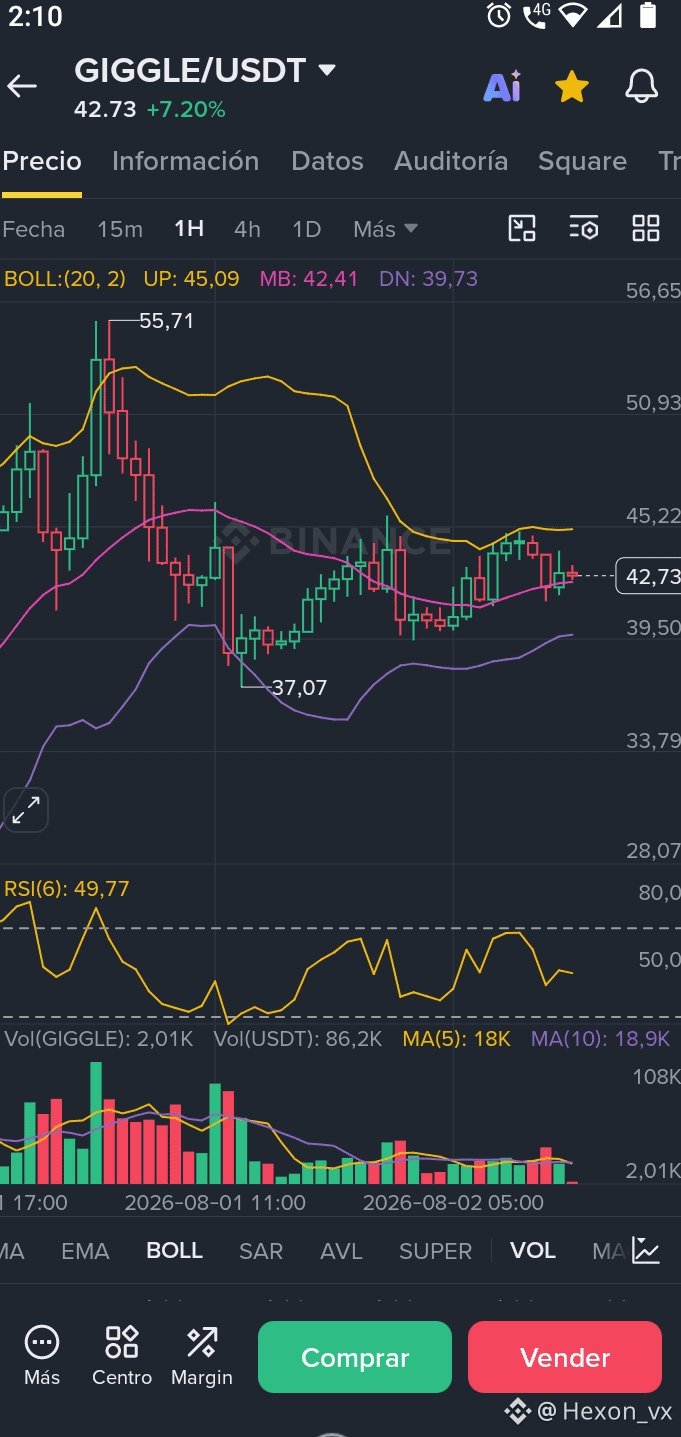Open the price alert bell icon

(642, 87)
